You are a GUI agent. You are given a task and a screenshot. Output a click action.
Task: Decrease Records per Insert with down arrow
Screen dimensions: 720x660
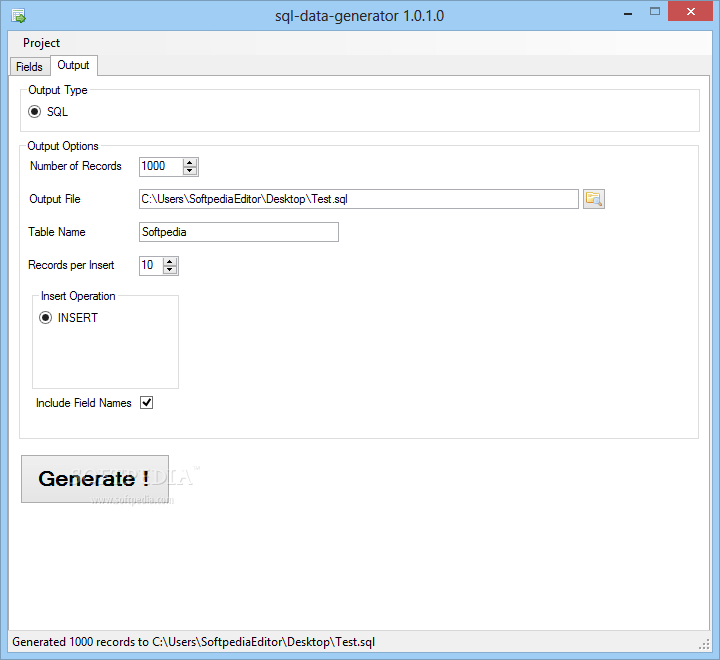click(170, 270)
